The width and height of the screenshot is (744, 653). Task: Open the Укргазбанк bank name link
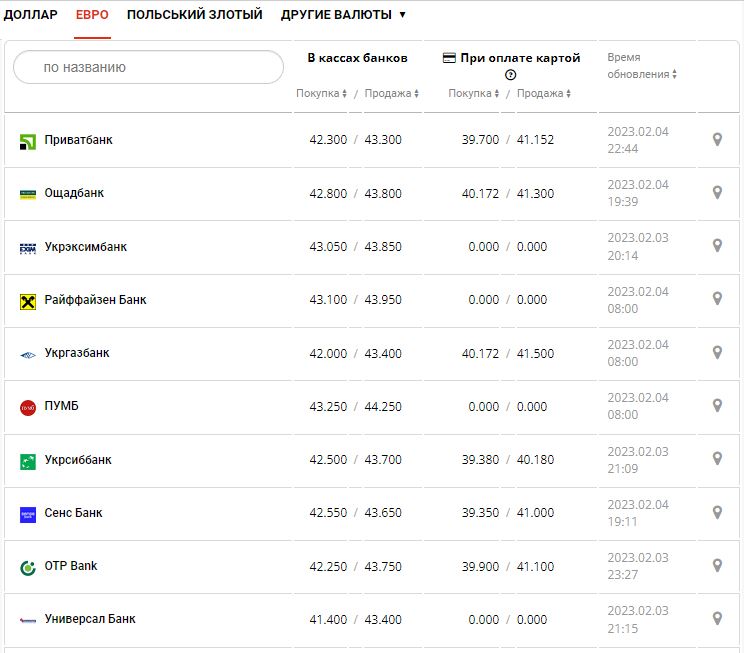tap(77, 353)
